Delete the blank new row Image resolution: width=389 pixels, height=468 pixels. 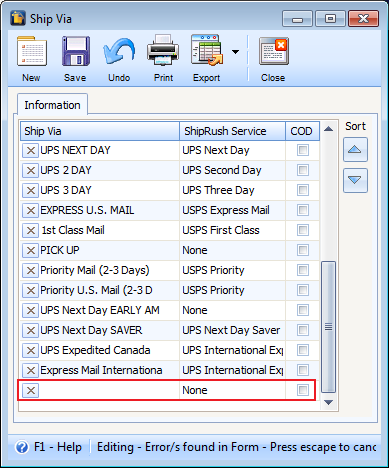31,390
